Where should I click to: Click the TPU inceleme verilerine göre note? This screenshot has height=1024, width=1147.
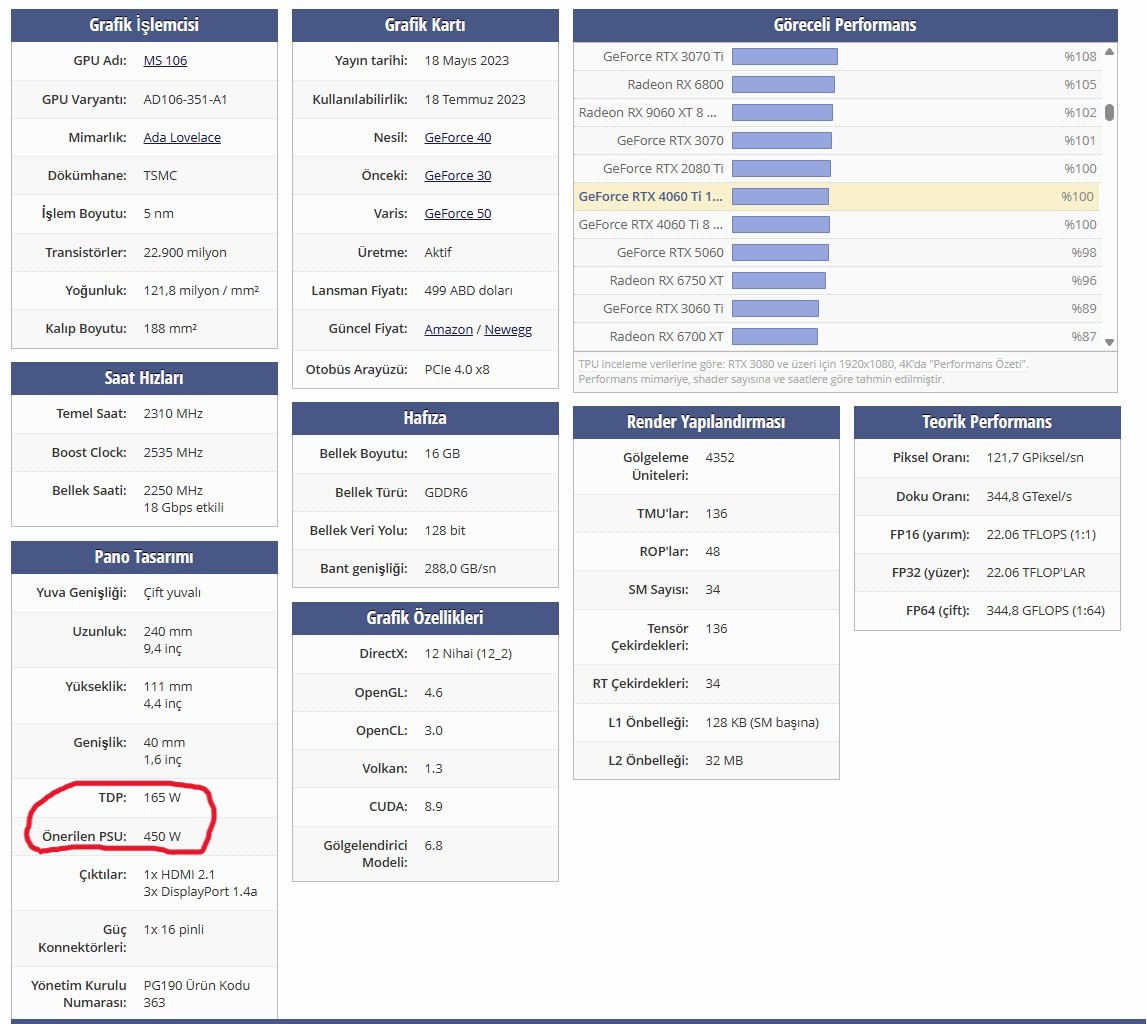coord(803,372)
